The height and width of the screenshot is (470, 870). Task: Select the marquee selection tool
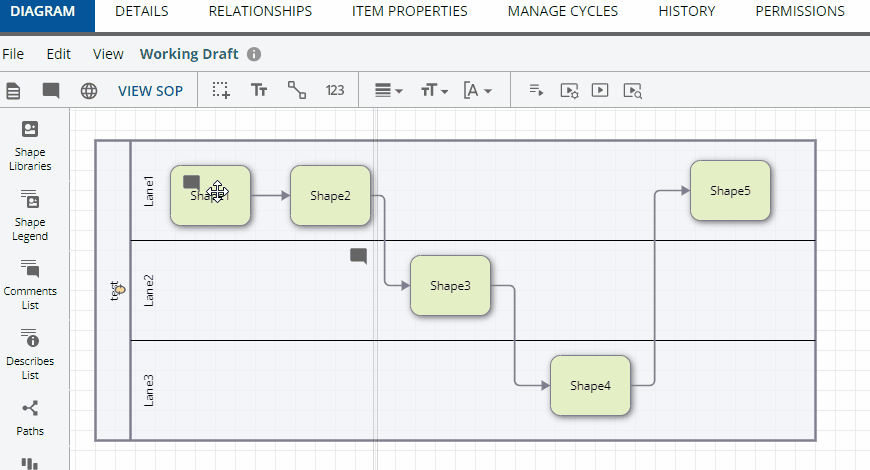tap(221, 90)
